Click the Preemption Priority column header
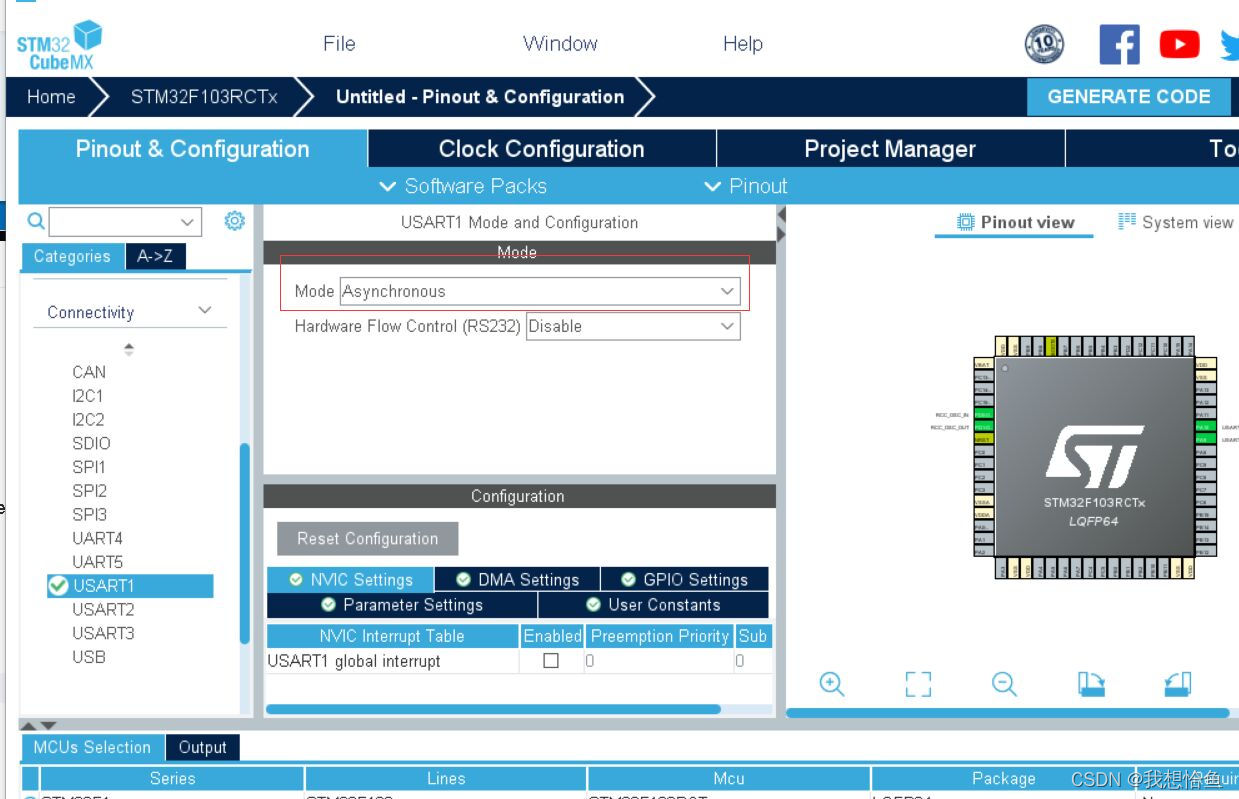This screenshot has height=799, width=1239. point(659,636)
